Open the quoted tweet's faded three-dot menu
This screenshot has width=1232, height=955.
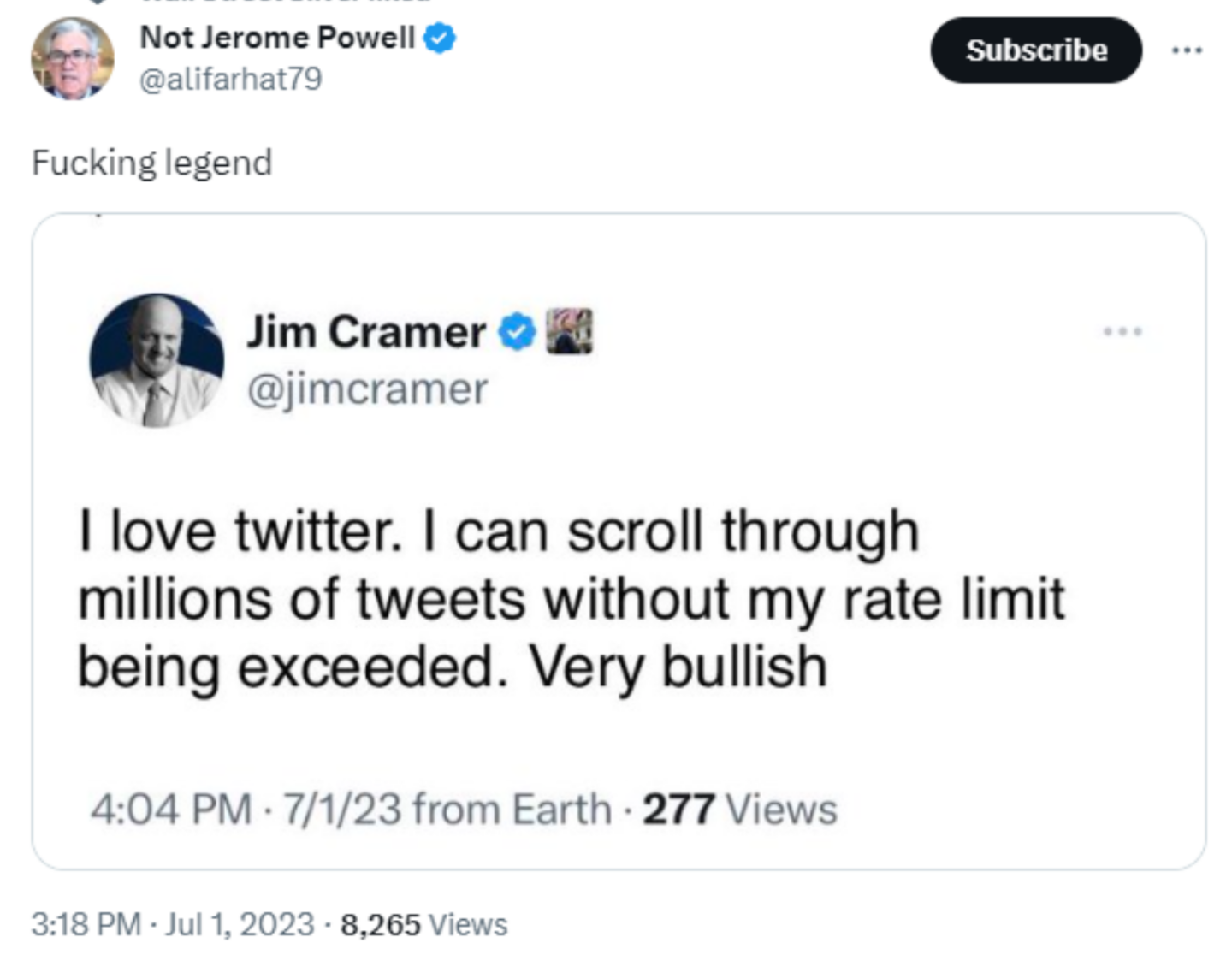tap(1122, 331)
